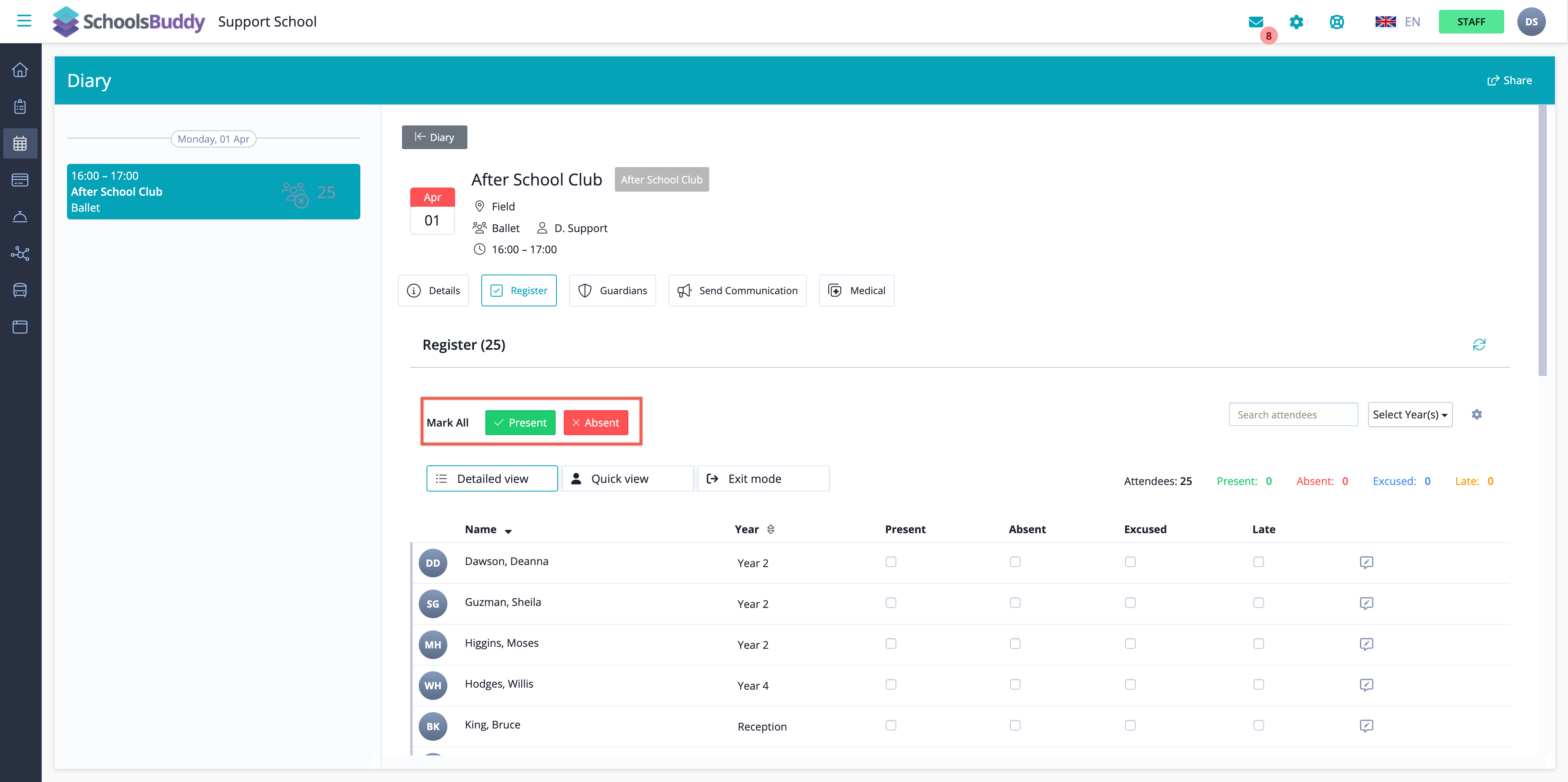The height and width of the screenshot is (782, 1568).
Task: Click the UK flag language icon
Action: click(x=1385, y=22)
